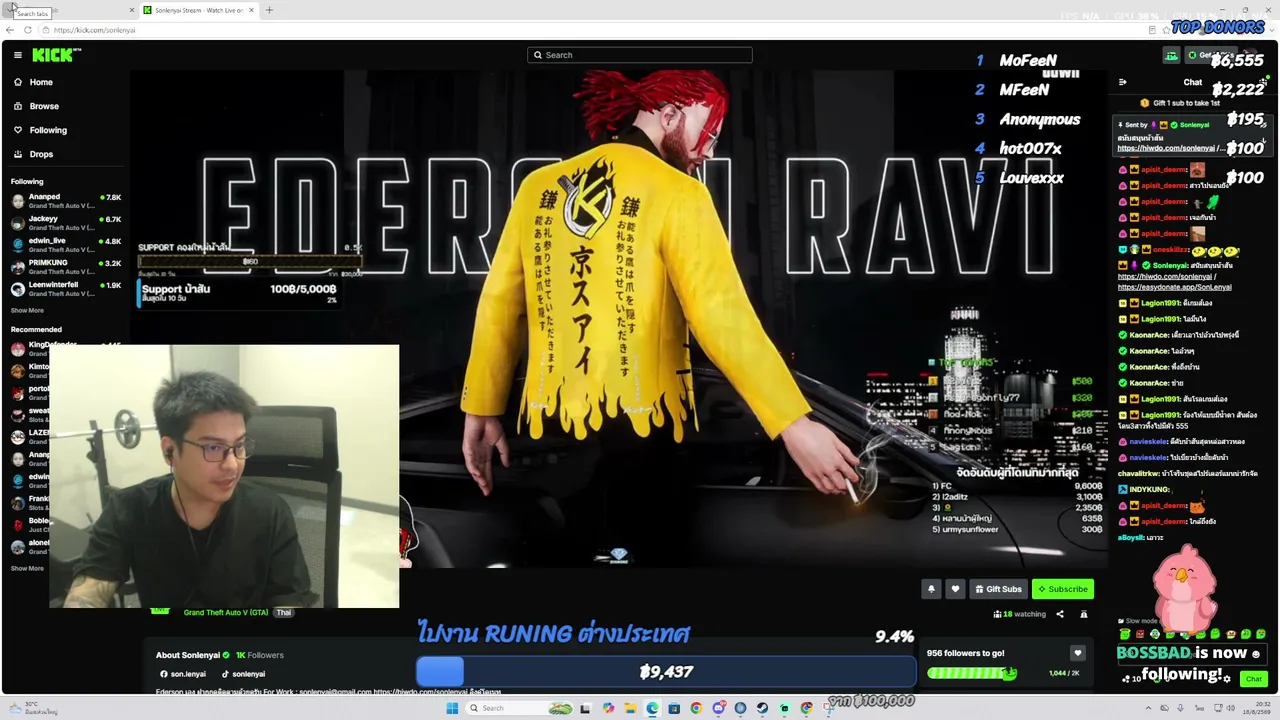Screen dimensions: 1280x720
Task: Open Ananped's channel from Following list
Action: pyautogui.click(x=66, y=201)
